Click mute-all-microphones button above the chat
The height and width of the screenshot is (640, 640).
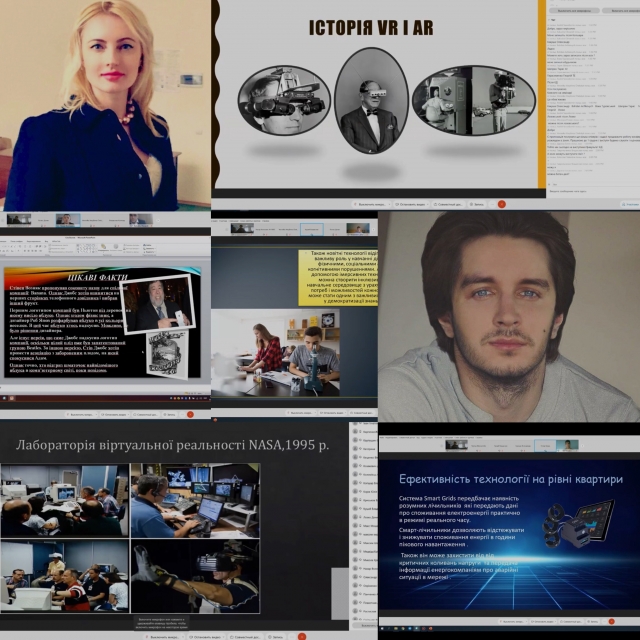(574, 11)
